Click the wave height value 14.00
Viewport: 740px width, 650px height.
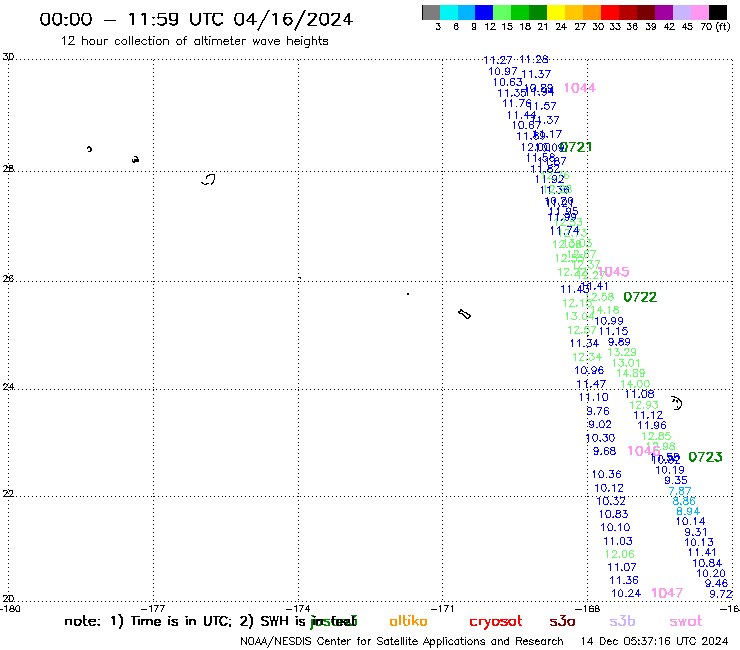click(635, 384)
